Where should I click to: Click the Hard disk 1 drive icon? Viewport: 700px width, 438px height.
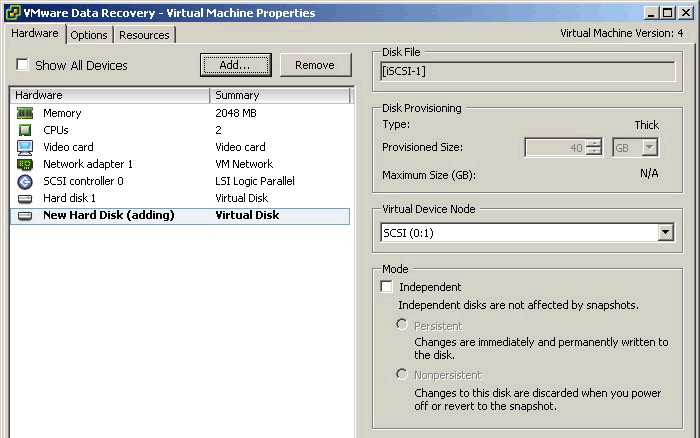point(25,198)
